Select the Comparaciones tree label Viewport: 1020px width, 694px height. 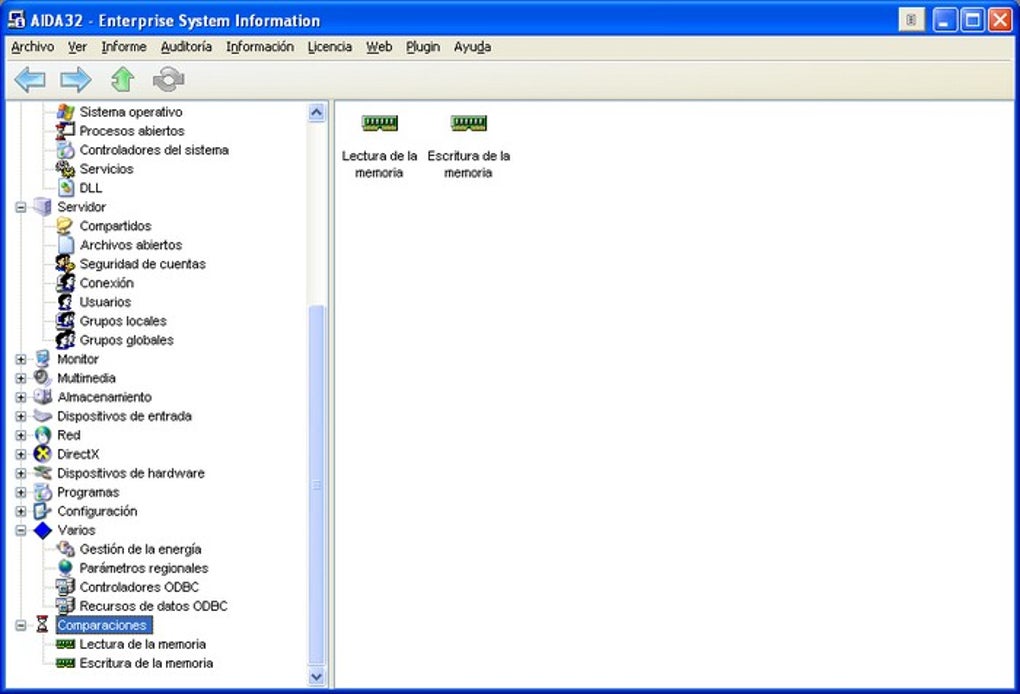(x=102, y=625)
